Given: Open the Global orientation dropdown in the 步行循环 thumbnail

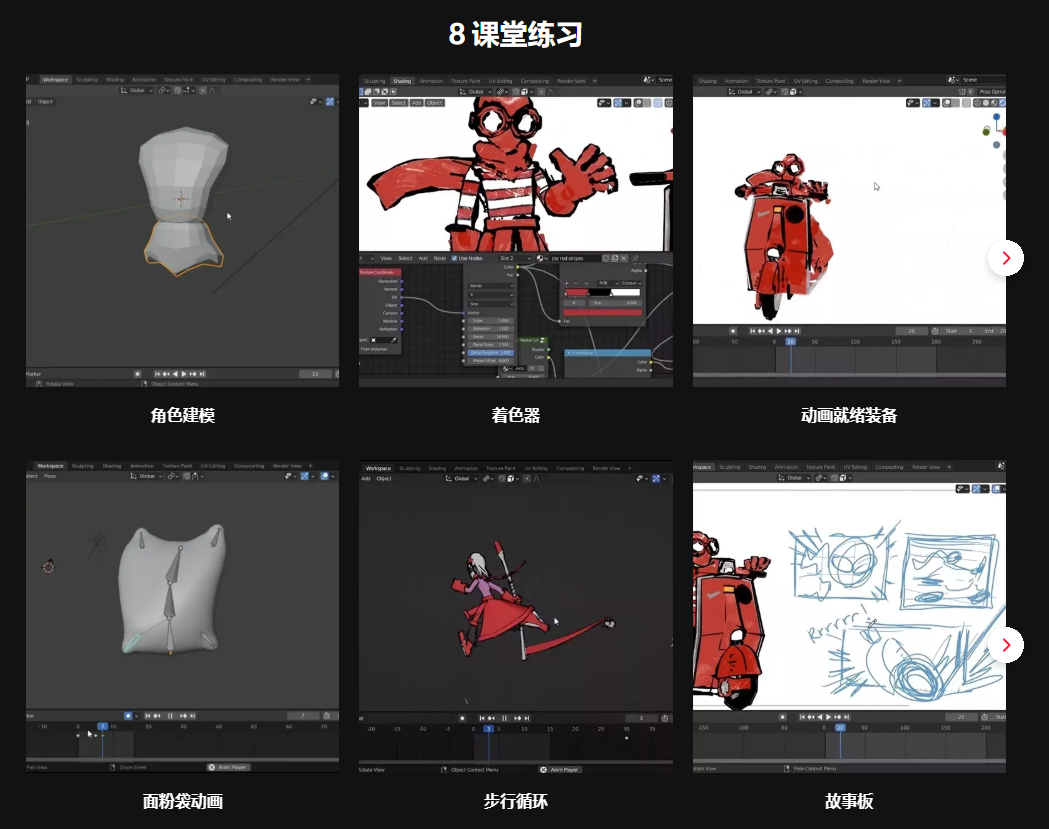Looking at the screenshot, I should pyautogui.click(x=462, y=478).
